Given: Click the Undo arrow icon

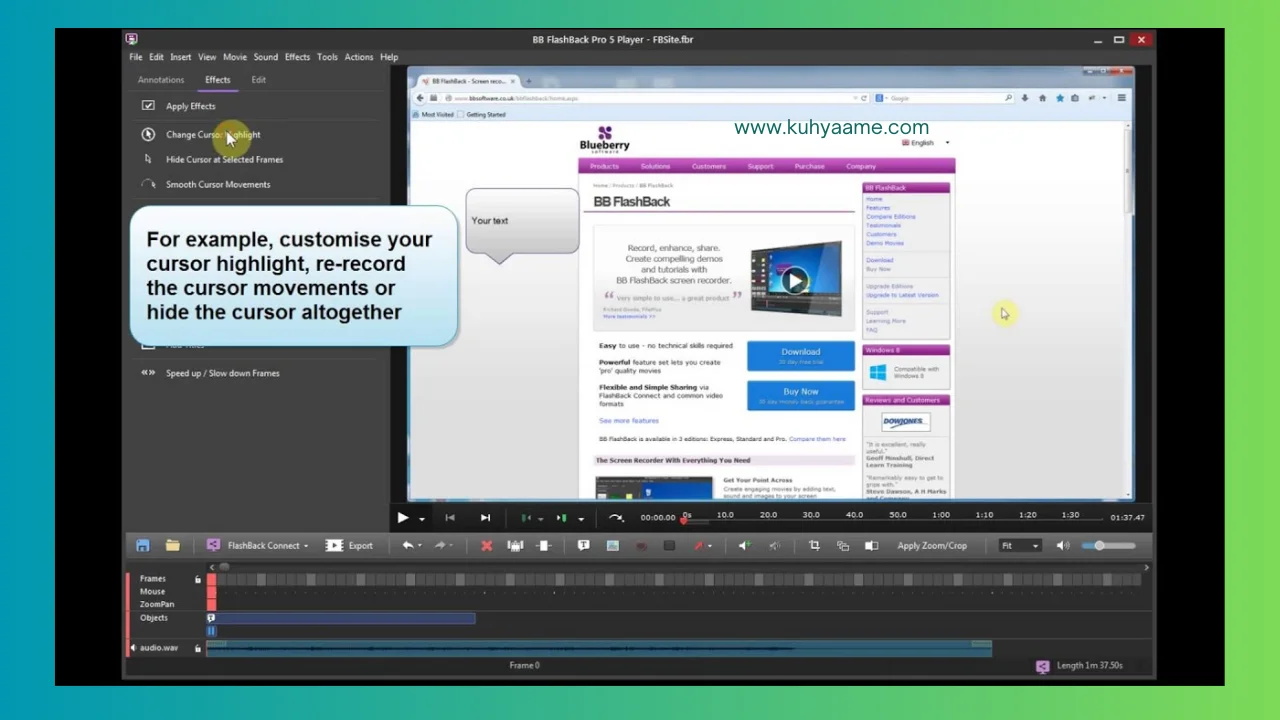Looking at the screenshot, I should [407, 545].
